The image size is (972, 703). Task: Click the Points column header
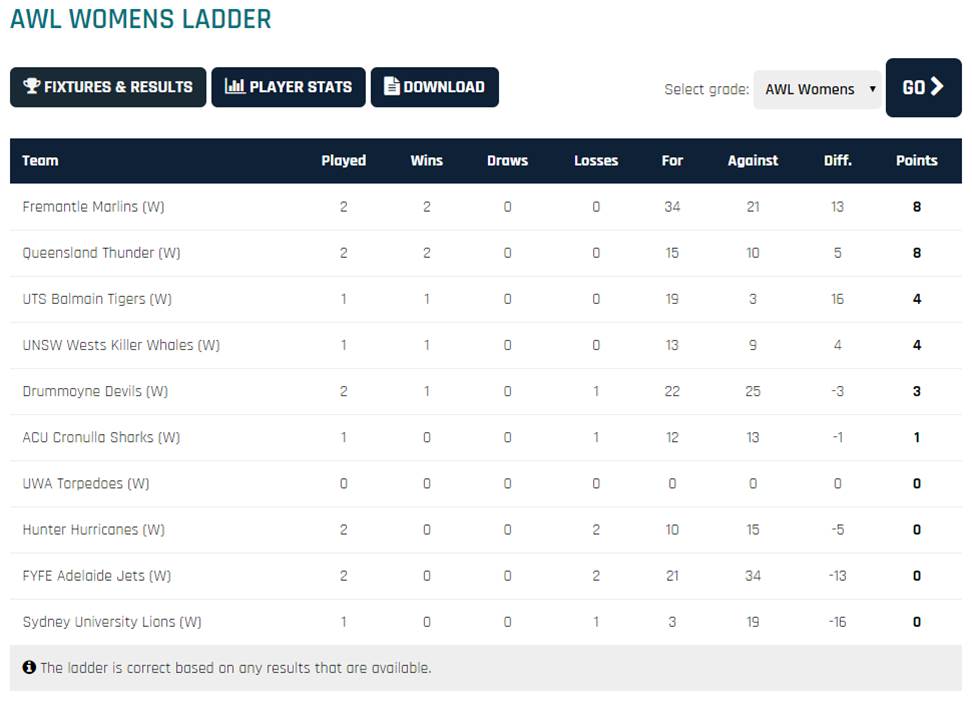[x=916, y=161]
